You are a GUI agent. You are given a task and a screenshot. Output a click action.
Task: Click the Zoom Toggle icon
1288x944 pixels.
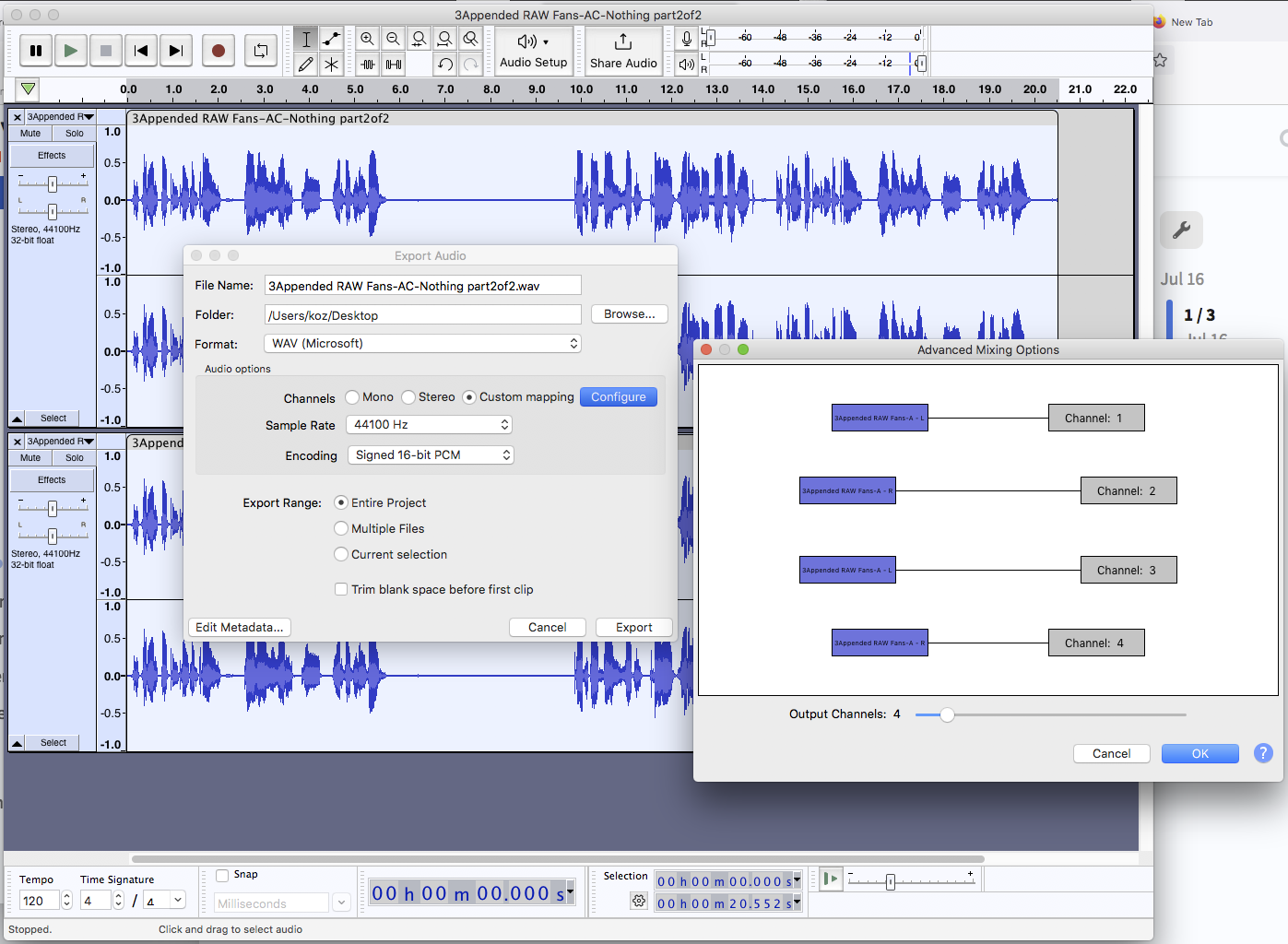470,39
